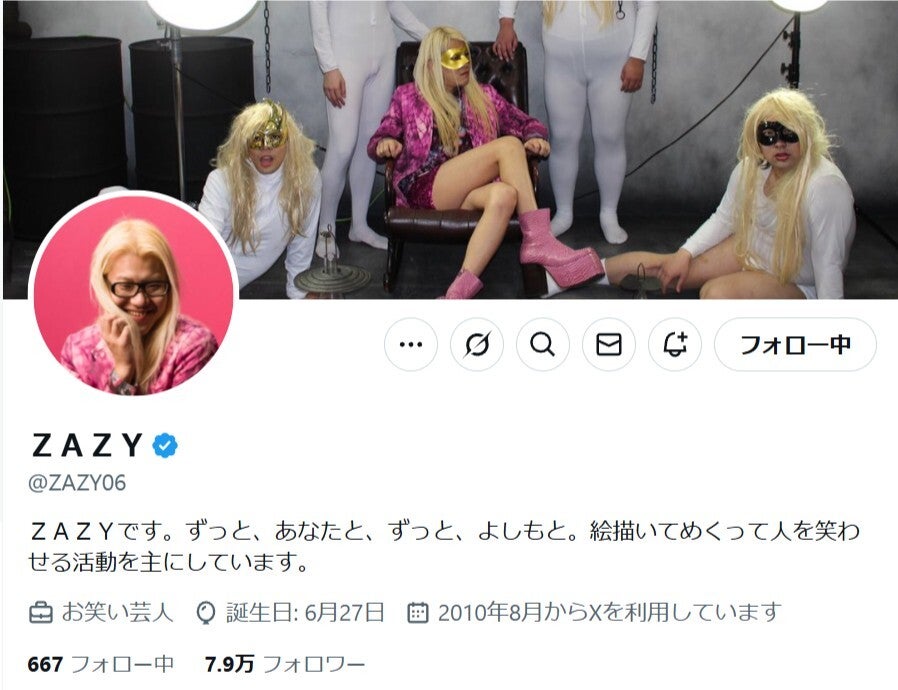Click the briefcase icon beside お笑い芸人

point(41,613)
